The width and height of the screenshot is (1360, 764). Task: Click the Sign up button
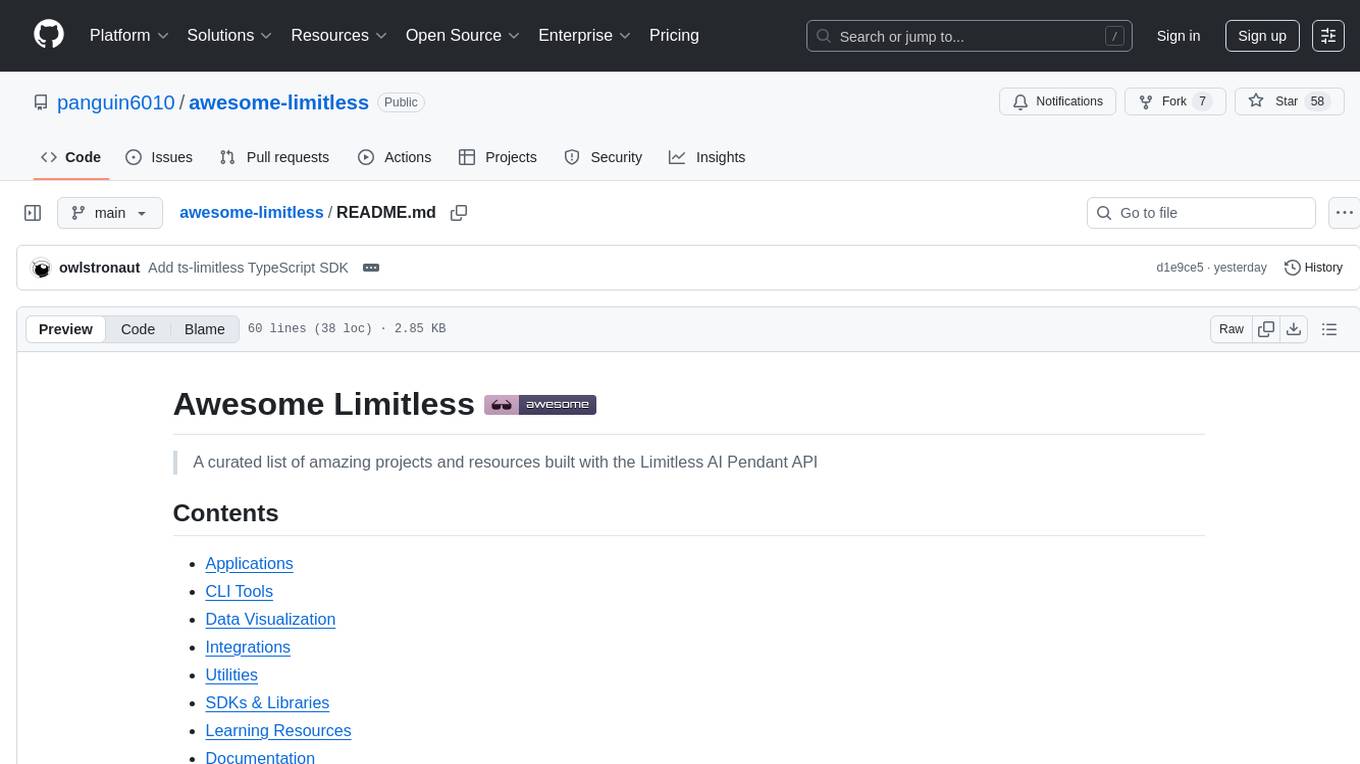pos(1262,36)
